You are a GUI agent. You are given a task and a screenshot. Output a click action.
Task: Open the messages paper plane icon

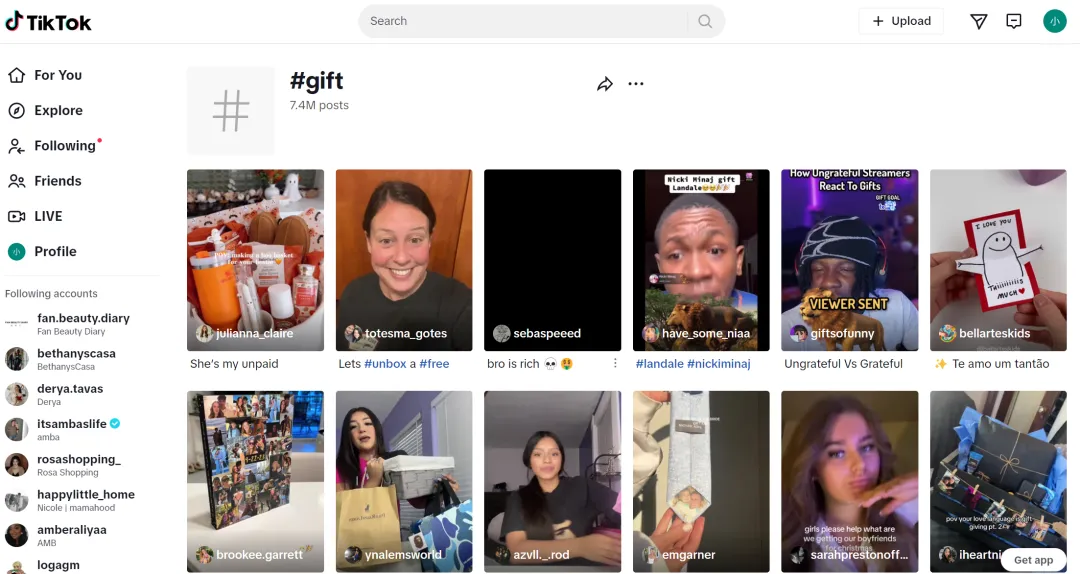(x=978, y=21)
